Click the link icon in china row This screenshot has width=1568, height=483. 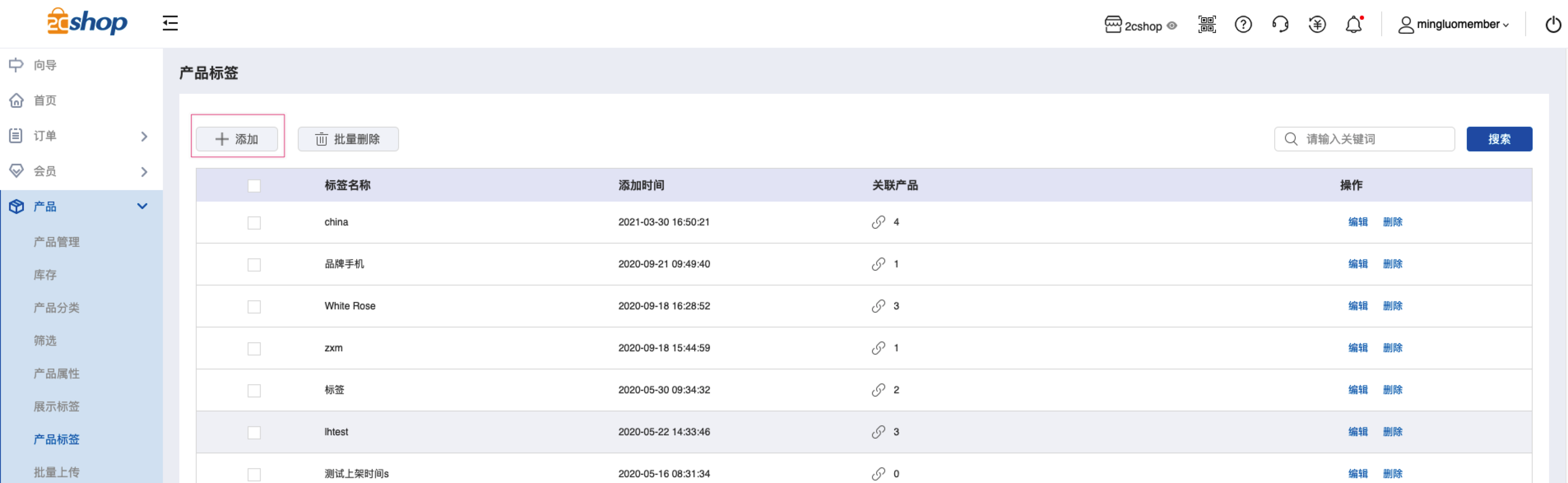[x=878, y=222]
